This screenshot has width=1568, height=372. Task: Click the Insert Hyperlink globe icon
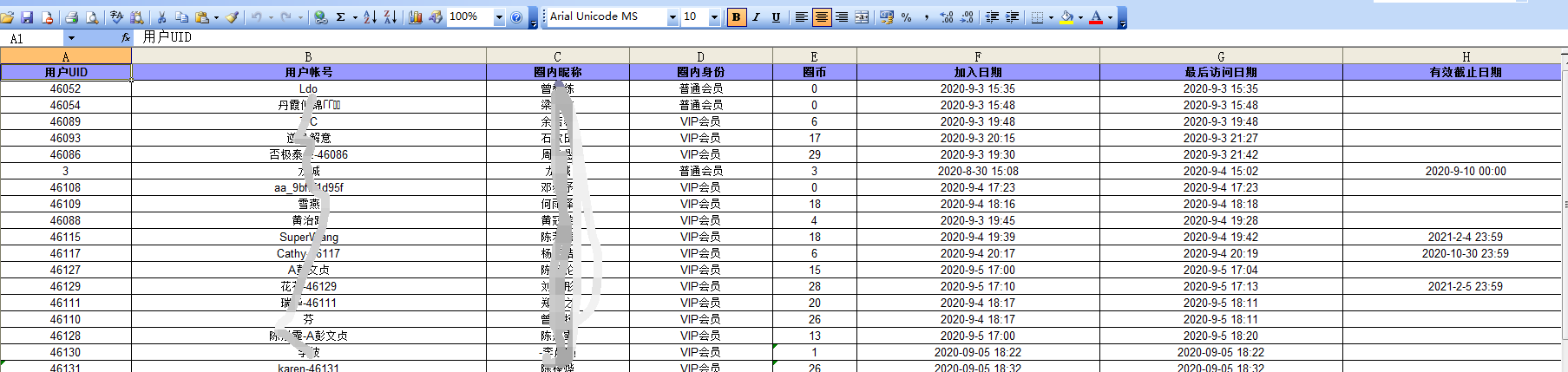pyautogui.click(x=320, y=17)
